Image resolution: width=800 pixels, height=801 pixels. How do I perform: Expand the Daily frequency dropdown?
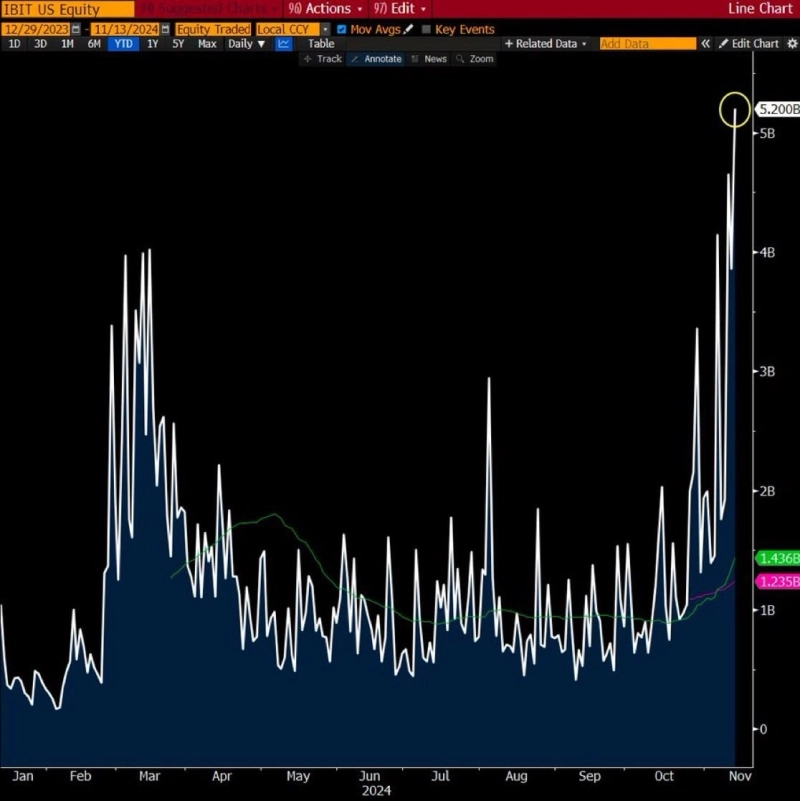[246, 44]
